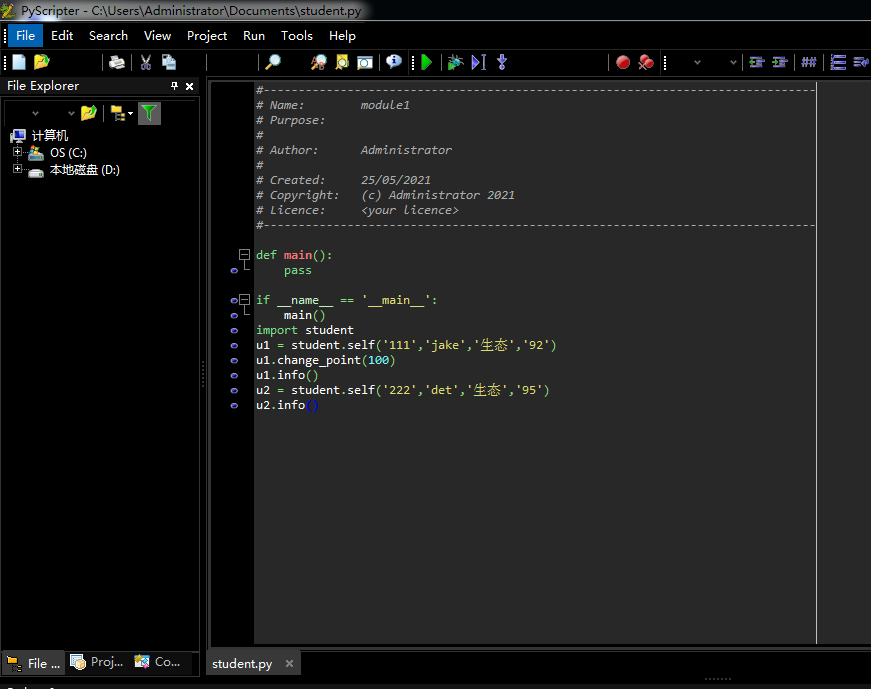This screenshot has width=871, height=689.
Task: Click the Cut scissors icon
Action: [145, 62]
